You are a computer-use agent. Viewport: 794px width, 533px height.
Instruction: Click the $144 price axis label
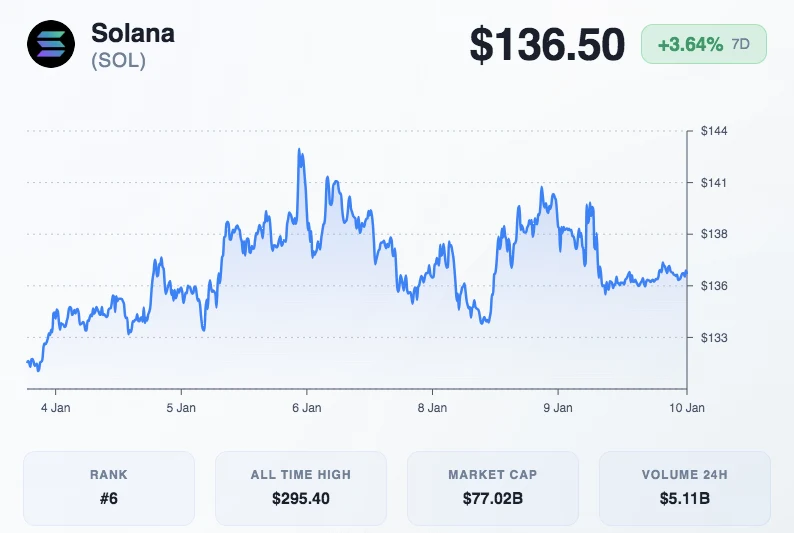pyautogui.click(x=713, y=131)
